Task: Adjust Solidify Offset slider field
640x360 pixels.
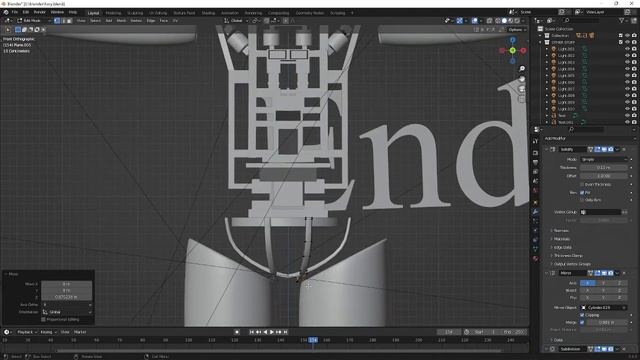Action: click(604, 176)
